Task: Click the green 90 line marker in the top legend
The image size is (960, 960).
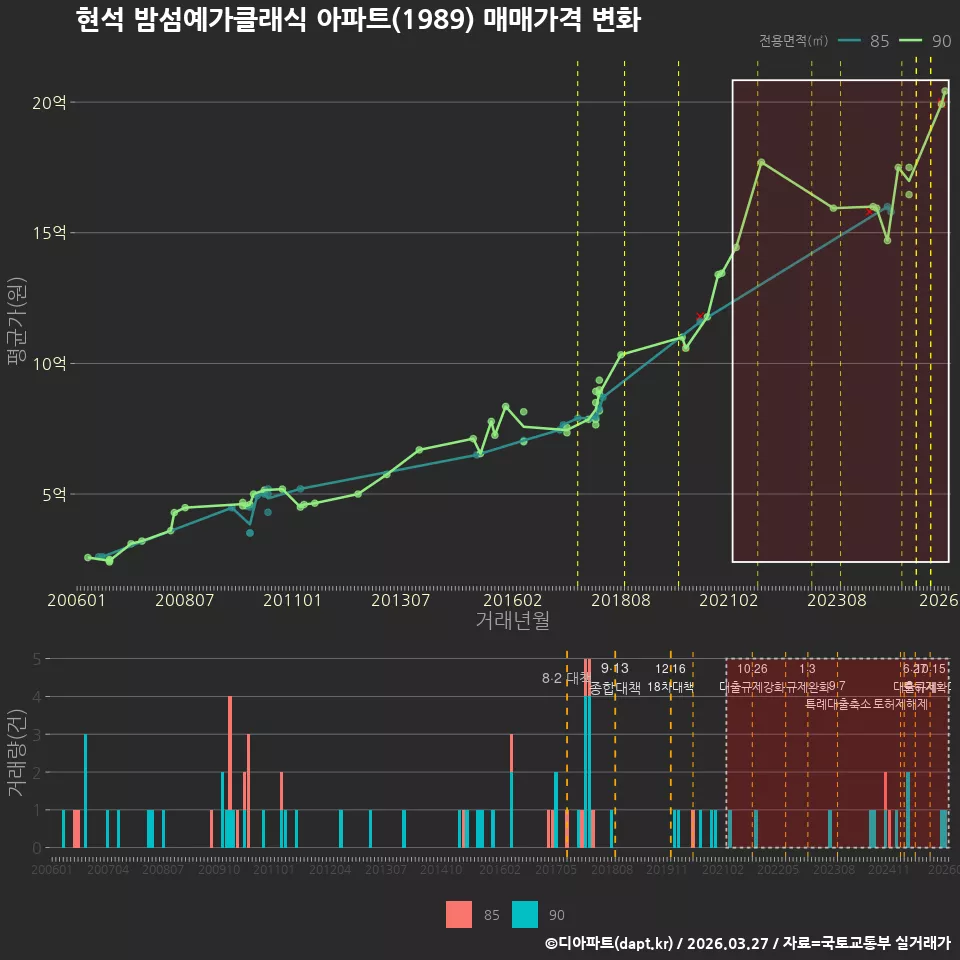Action: [910, 41]
